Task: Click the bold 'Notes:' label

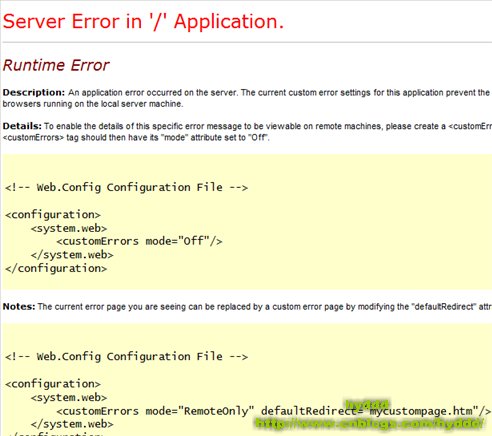Action: coord(19,306)
